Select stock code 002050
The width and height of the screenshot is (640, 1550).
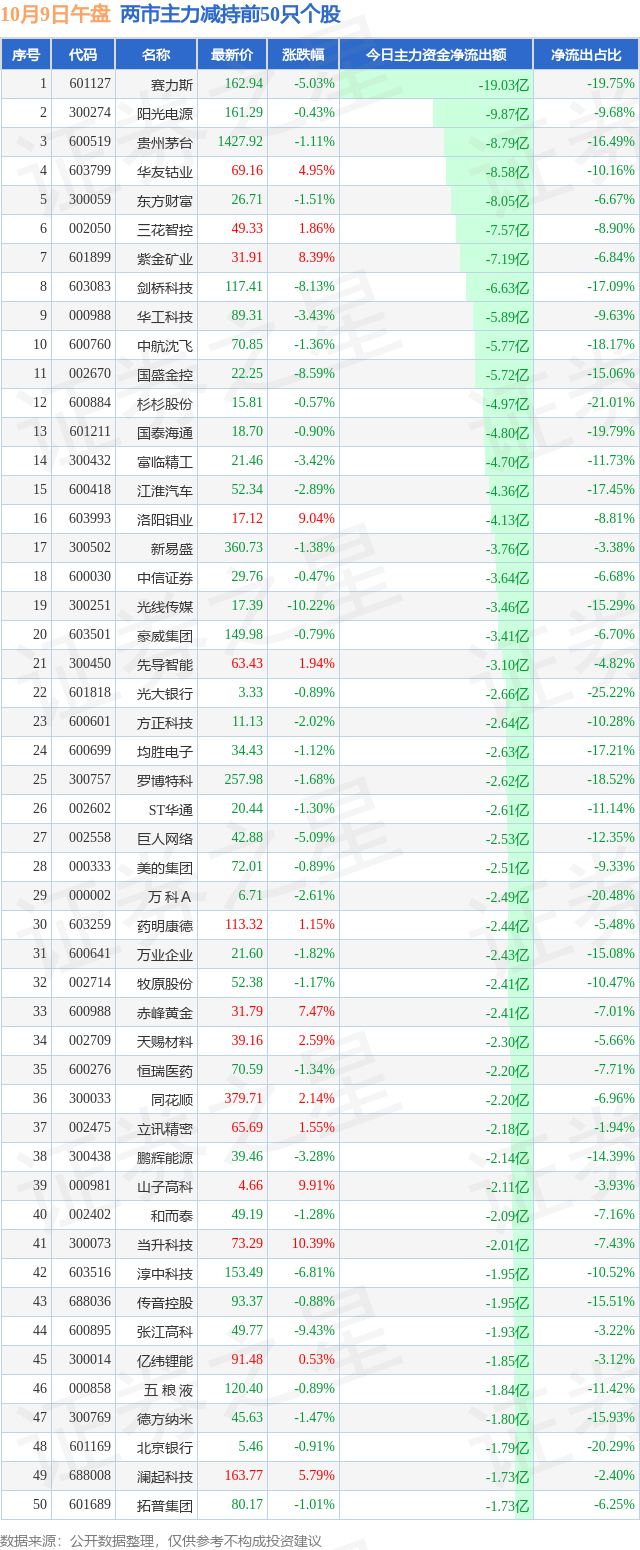click(x=90, y=229)
